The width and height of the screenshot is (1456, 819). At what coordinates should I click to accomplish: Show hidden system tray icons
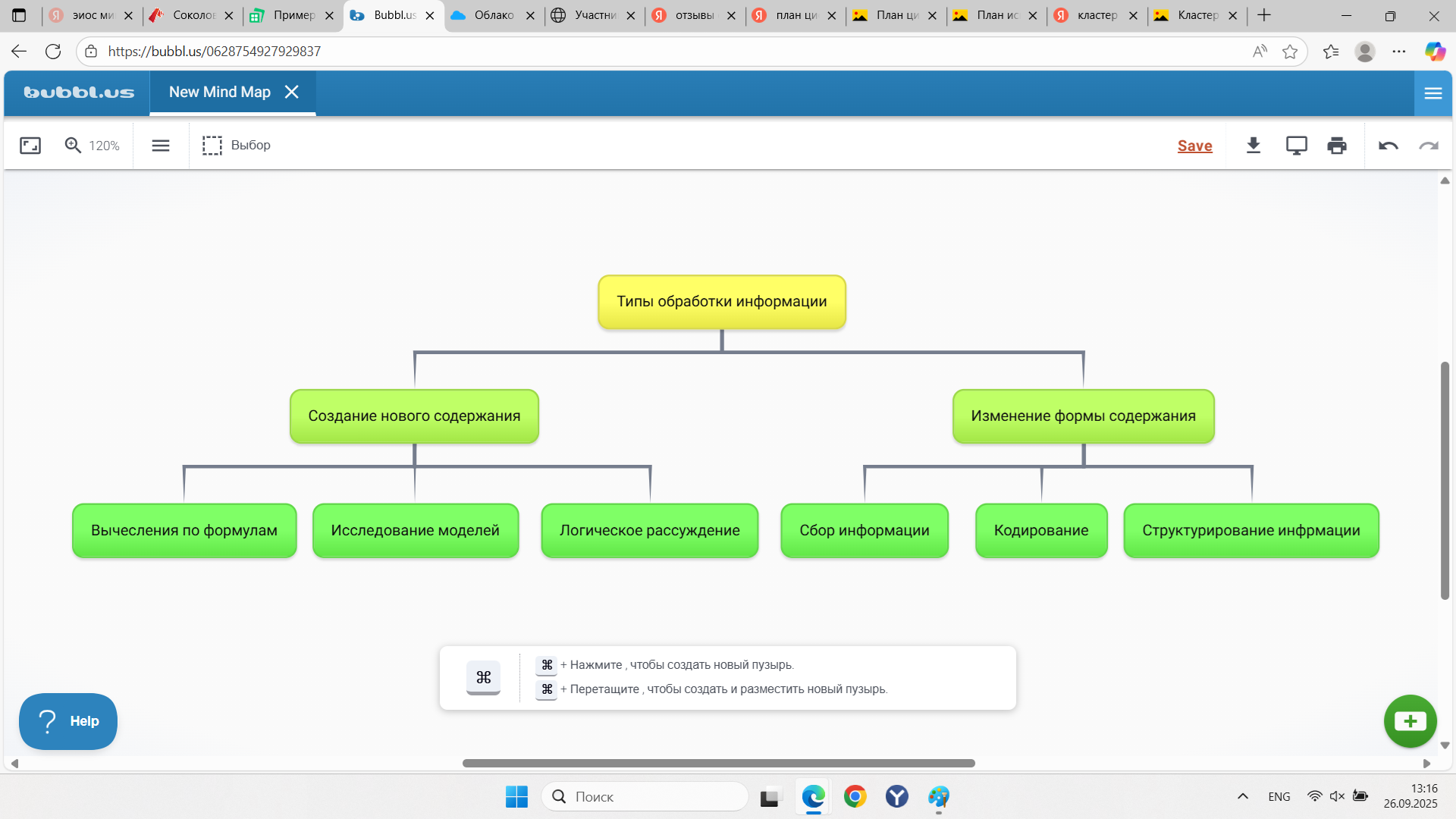tap(1243, 796)
